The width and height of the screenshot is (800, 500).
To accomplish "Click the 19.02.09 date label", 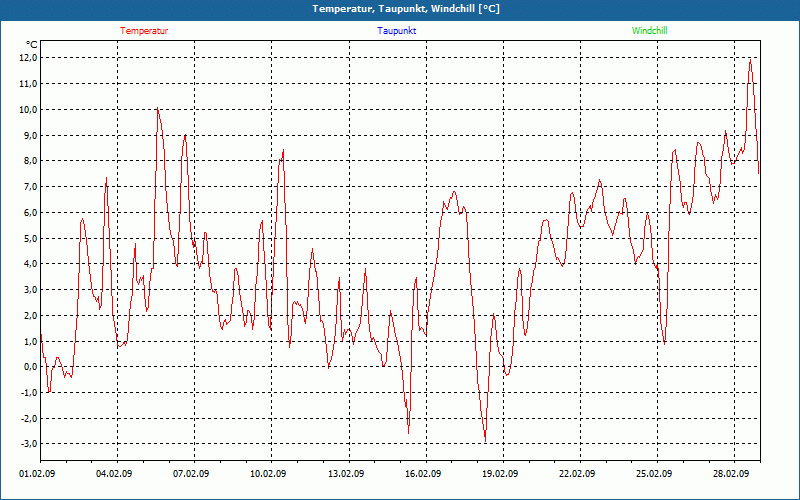I will 500,474.
